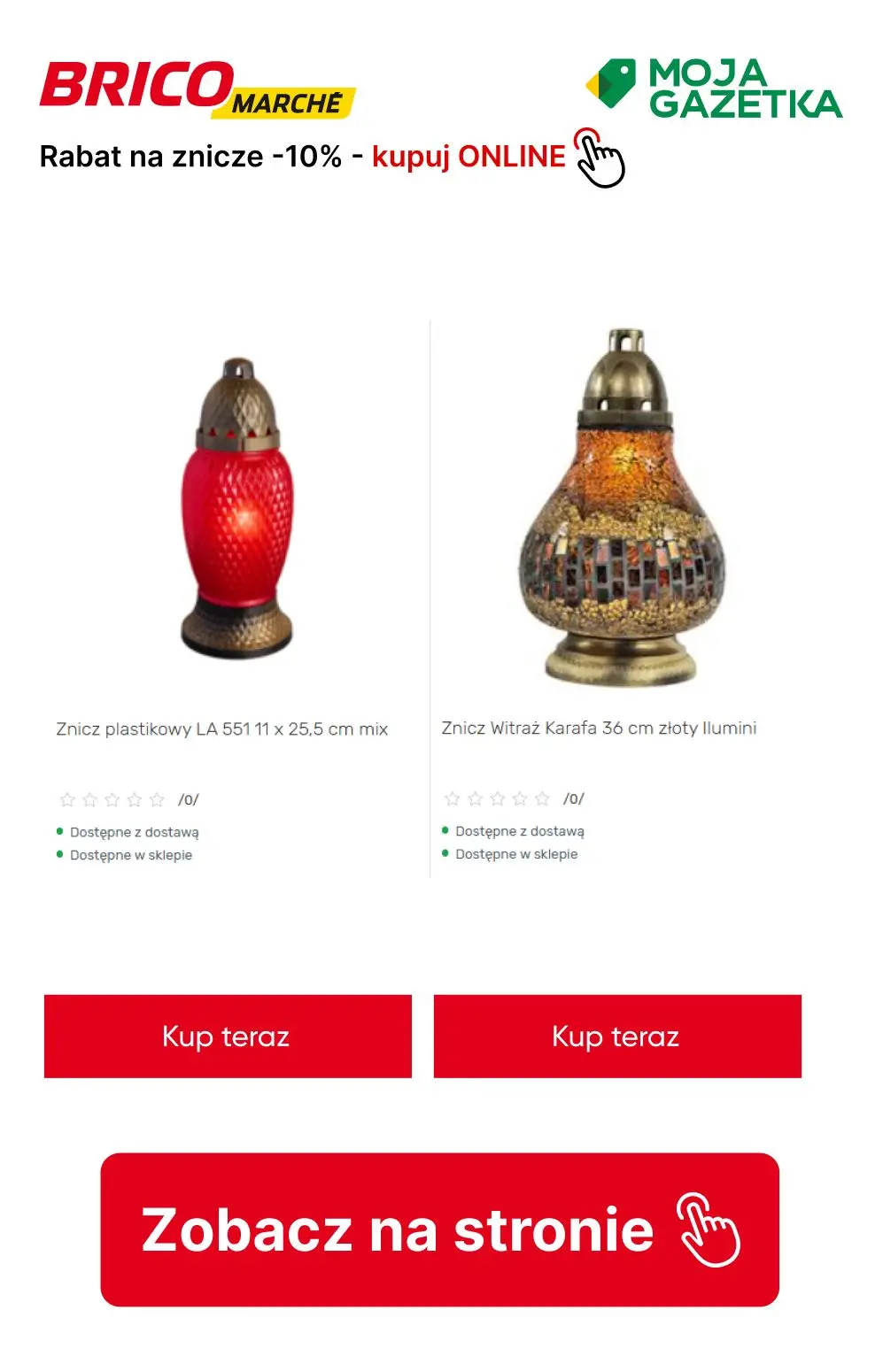Click the green tag icon in Moja Gazetka logo
Viewport: 883px width, 1372px height.
click(611, 84)
